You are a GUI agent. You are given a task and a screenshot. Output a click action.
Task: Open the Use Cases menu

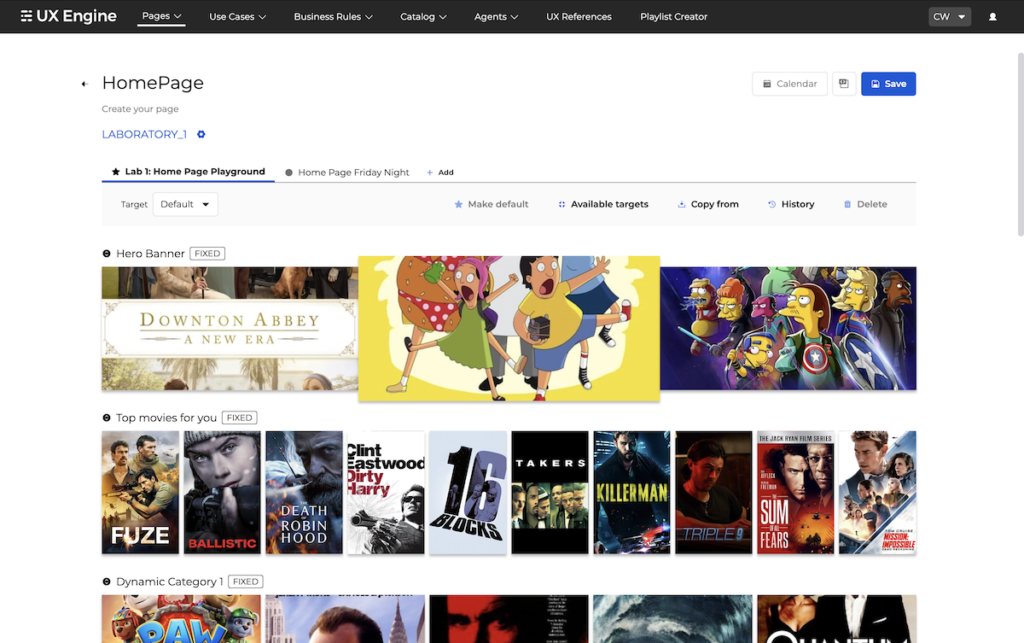238,17
